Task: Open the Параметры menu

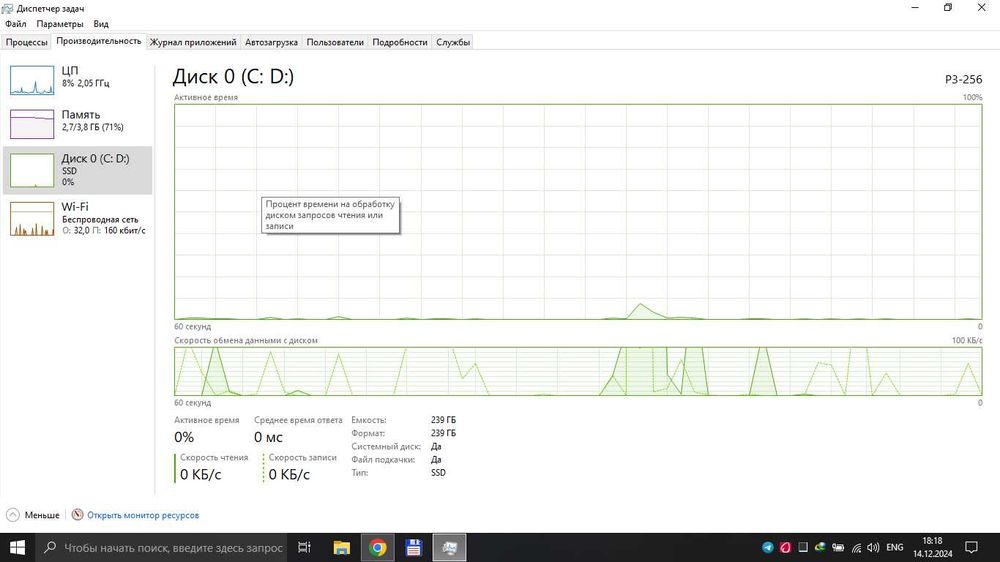Action: pos(60,24)
